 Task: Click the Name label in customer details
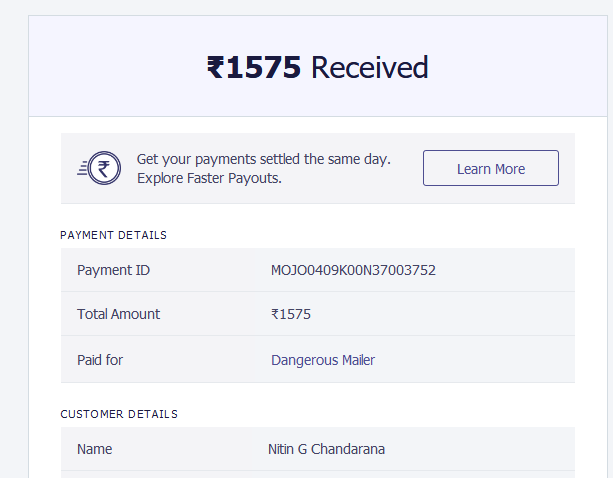pyautogui.click(x=95, y=449)
